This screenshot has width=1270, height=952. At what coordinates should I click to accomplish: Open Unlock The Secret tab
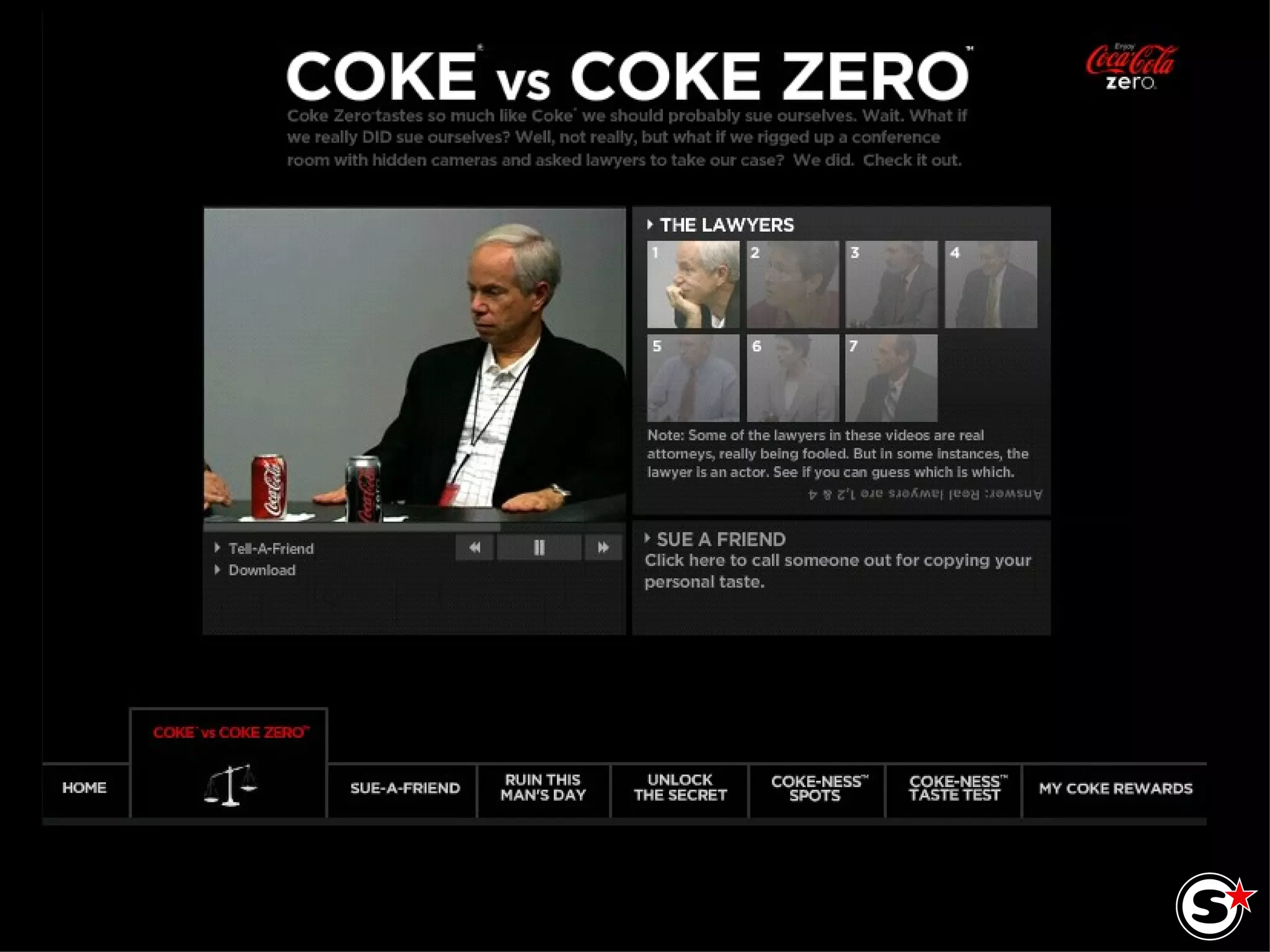(x=680, y=788)
